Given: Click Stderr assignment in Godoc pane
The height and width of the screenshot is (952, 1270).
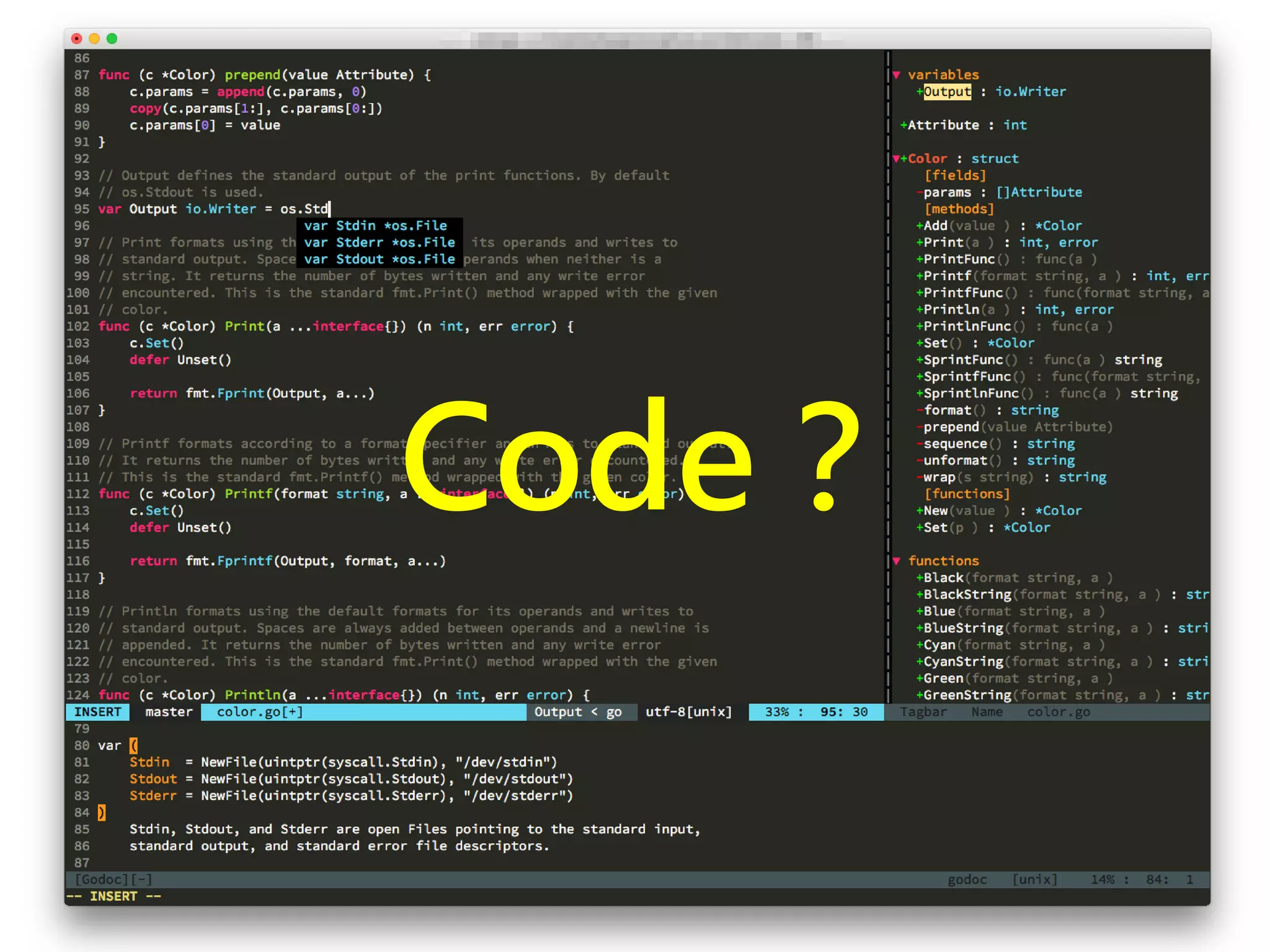Looking at the screenshot, I should (x=351, y=795).
